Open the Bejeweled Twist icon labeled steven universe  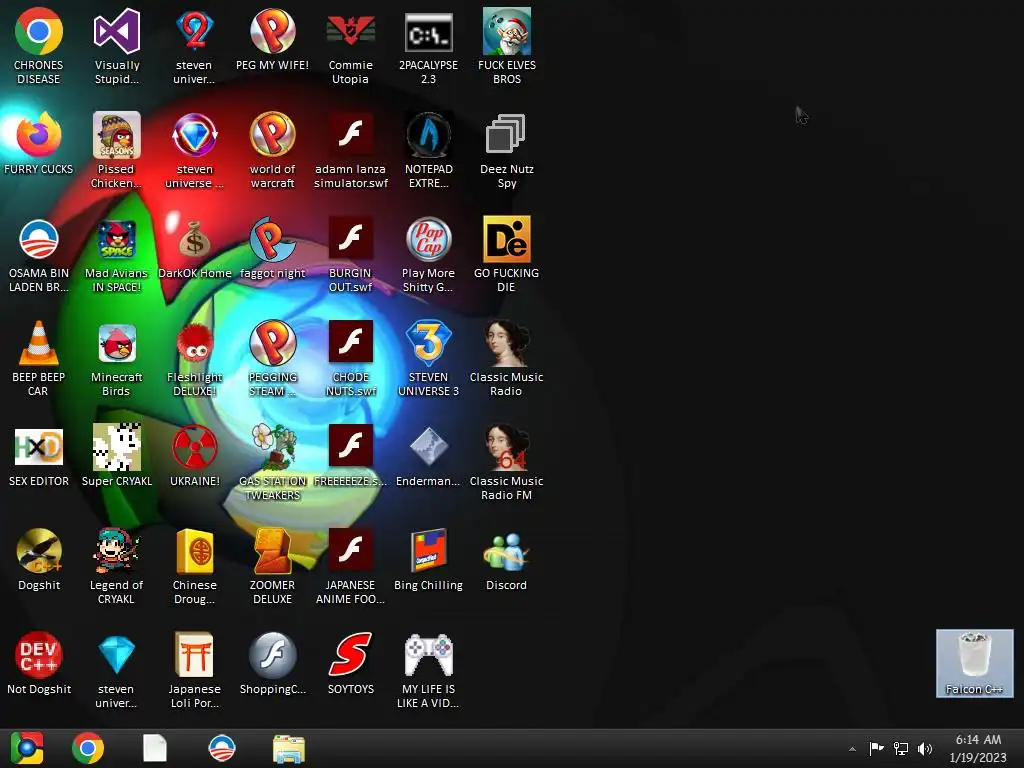pyautogui.click(x=194, y=135)
